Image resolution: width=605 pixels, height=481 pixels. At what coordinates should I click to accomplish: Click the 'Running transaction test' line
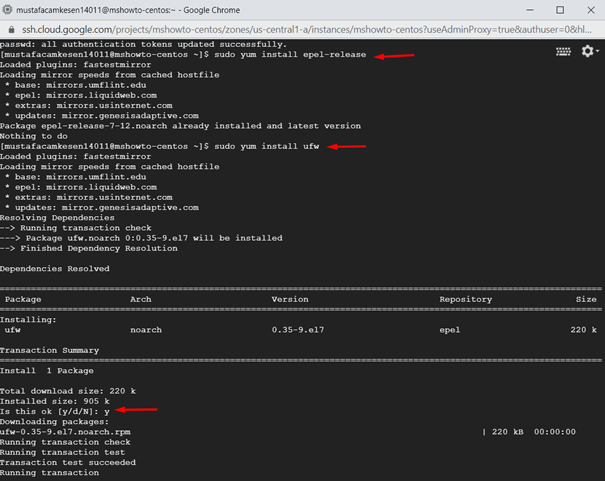(x=63, y=452)
